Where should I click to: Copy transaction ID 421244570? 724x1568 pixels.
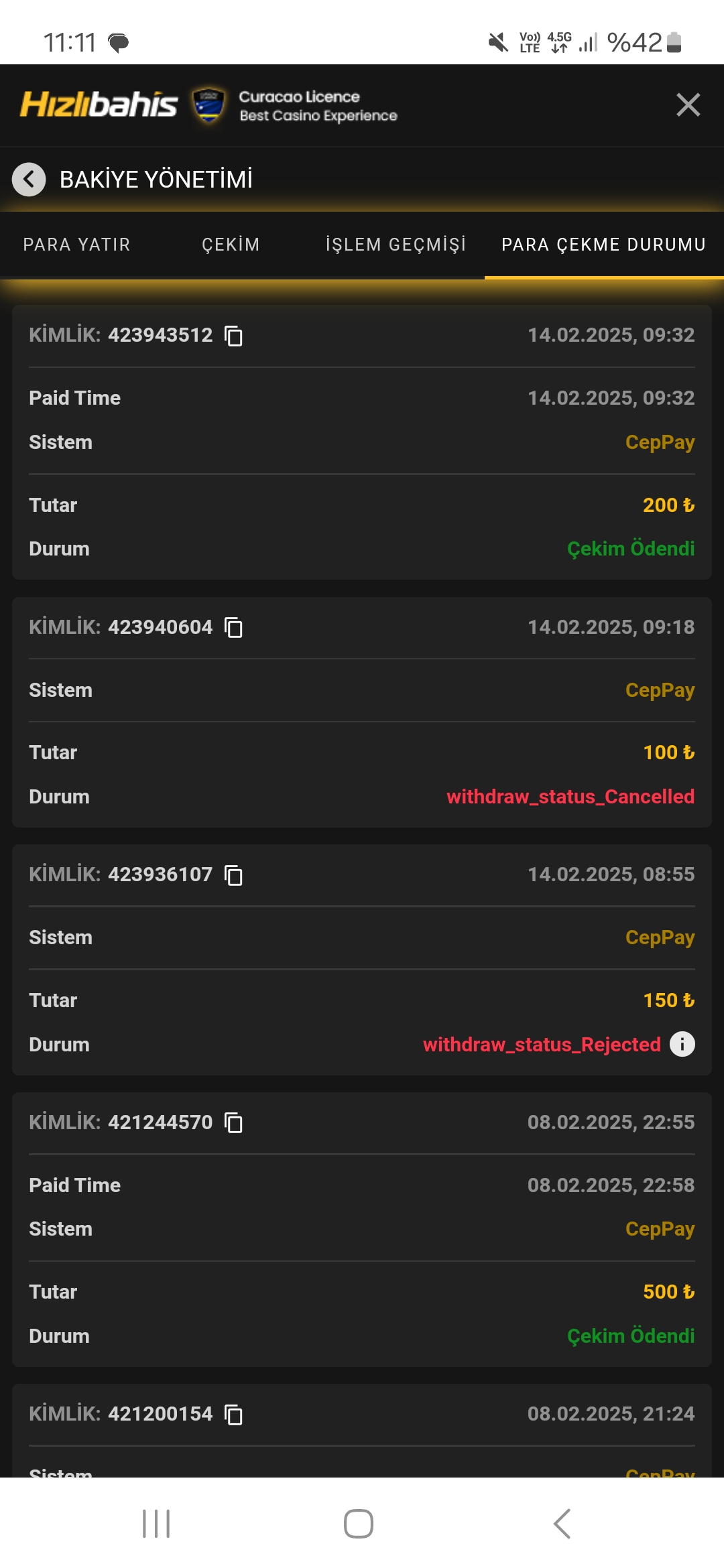click(x=233, y=1122)
